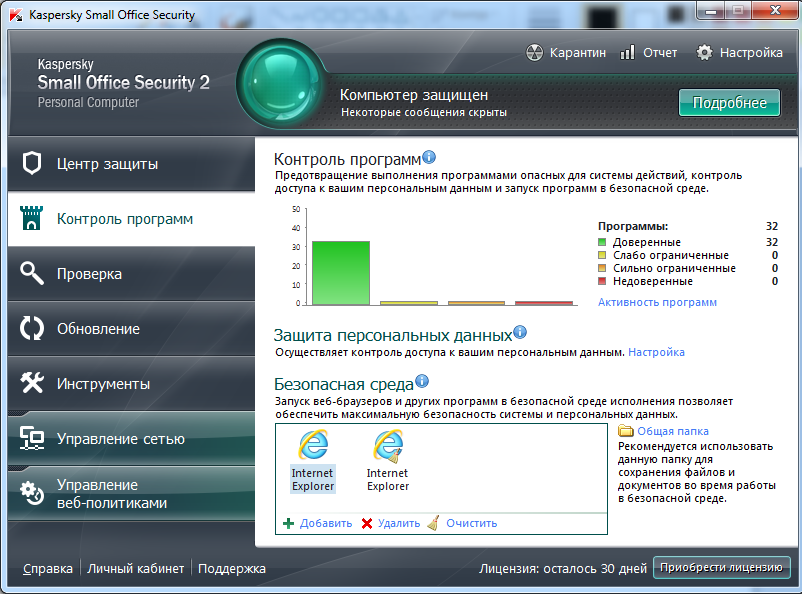Select the Контроль программ sidebar tab
The image size is (802, 594).
131,219
